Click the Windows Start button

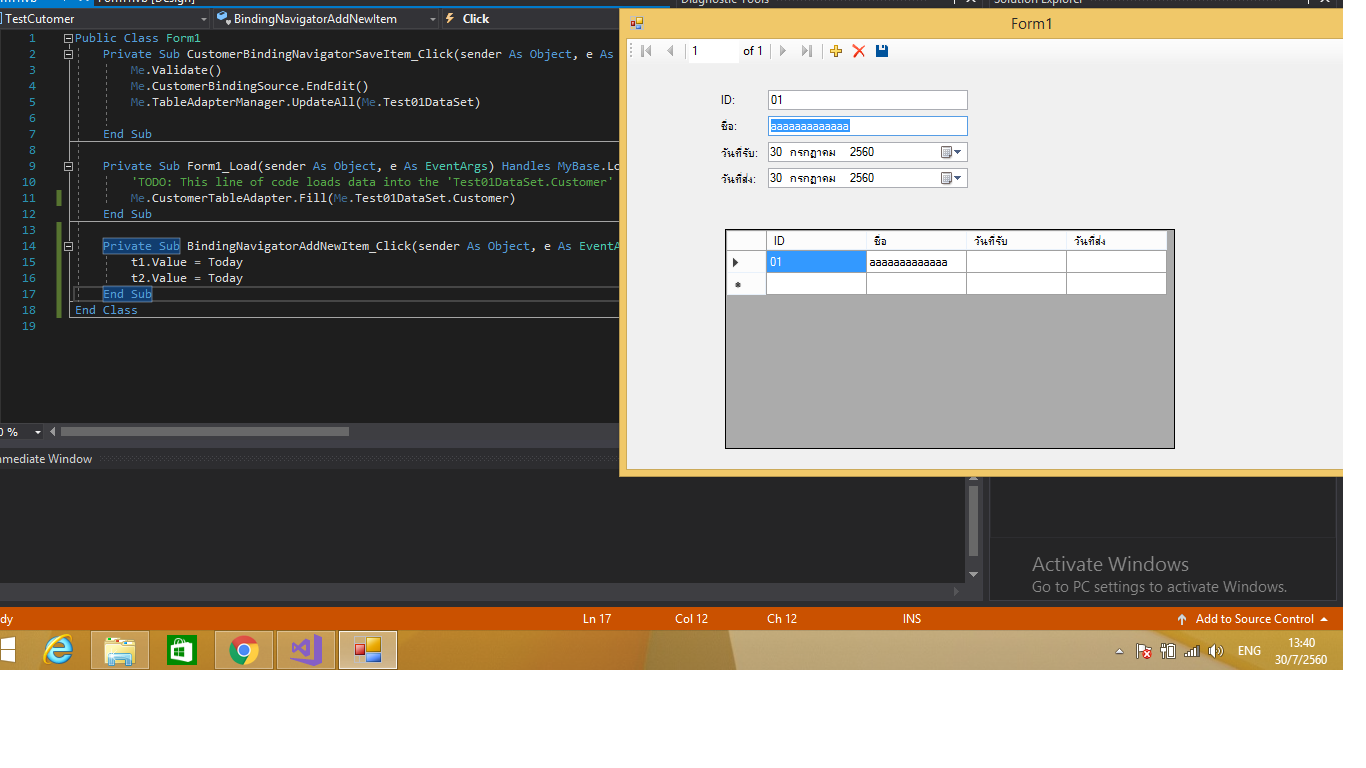pos(8,651)
